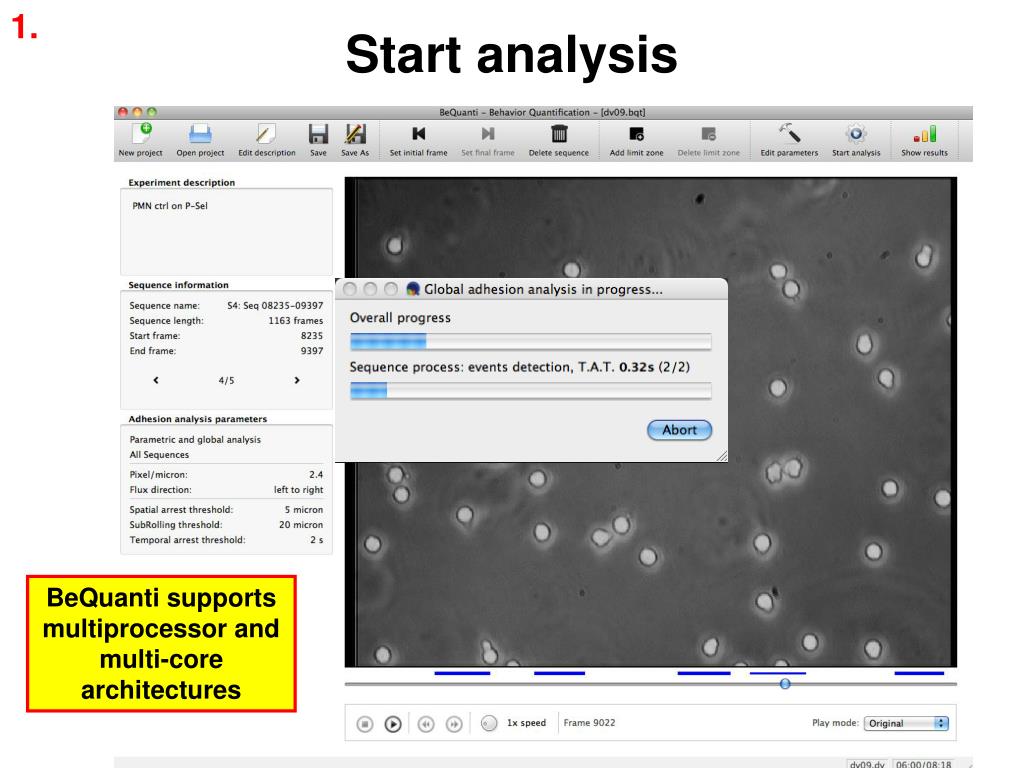The height and width of the screenshot is (768, 1024).
Task: Click dialog resize grip corner
Action: coord(722,456)
